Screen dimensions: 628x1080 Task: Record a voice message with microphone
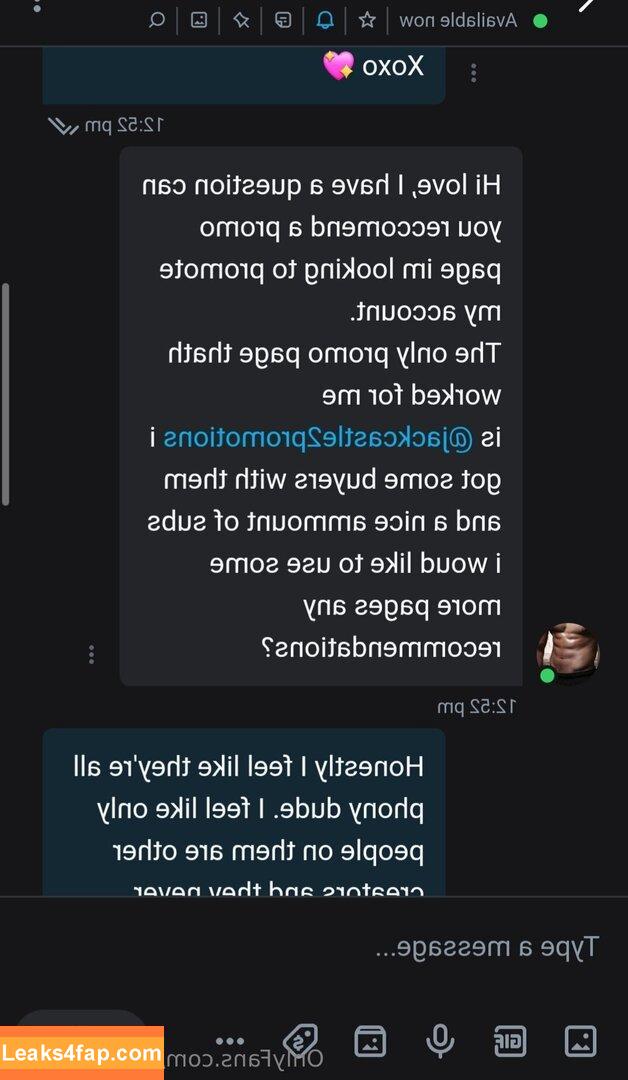(x=439, y=1041)
